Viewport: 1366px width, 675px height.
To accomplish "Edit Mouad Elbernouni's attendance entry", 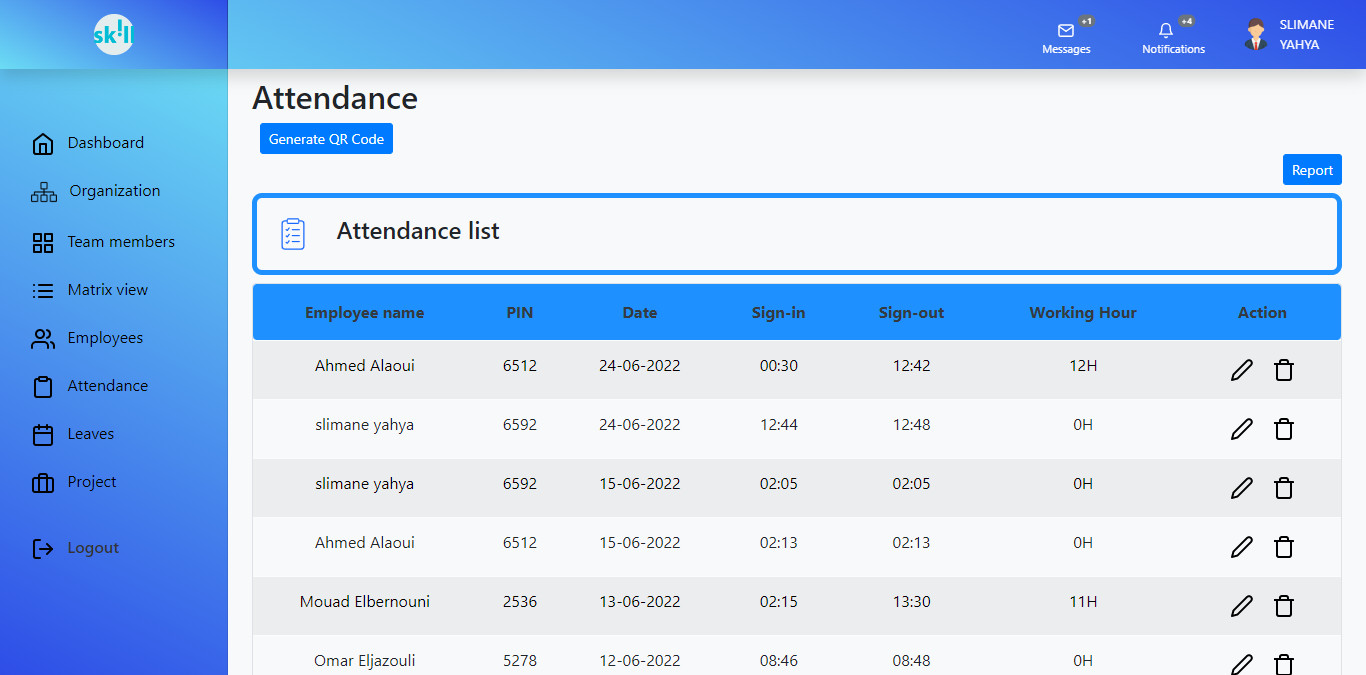I will coord(1241,607).
